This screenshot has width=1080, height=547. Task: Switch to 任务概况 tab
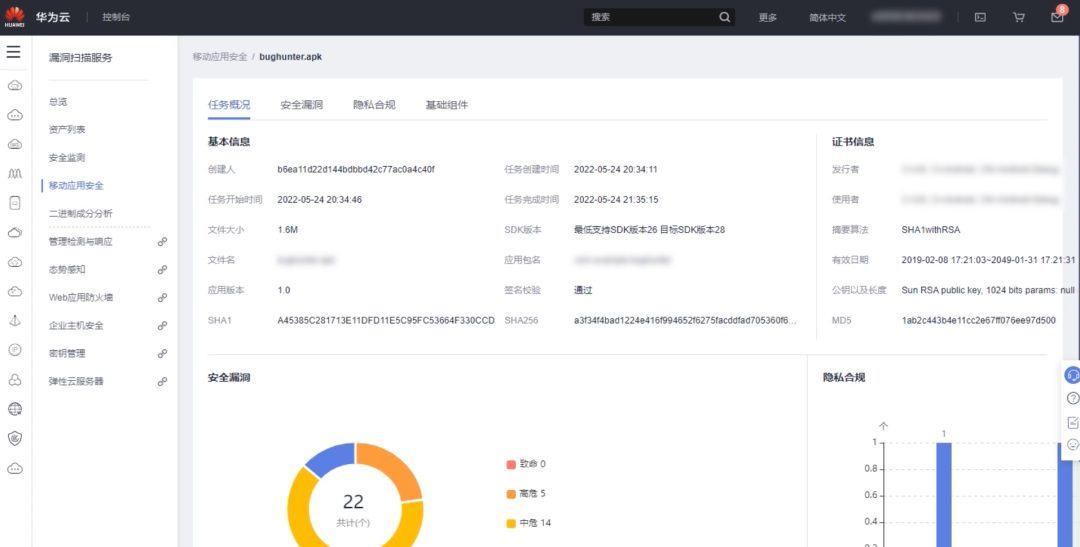(229, 105)
